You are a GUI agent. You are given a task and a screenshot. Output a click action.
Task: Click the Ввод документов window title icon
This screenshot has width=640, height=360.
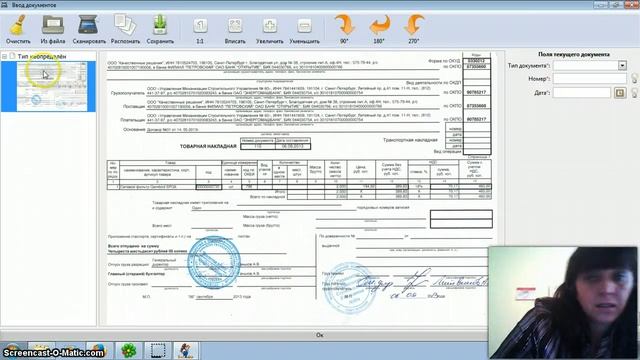(4, 5)
